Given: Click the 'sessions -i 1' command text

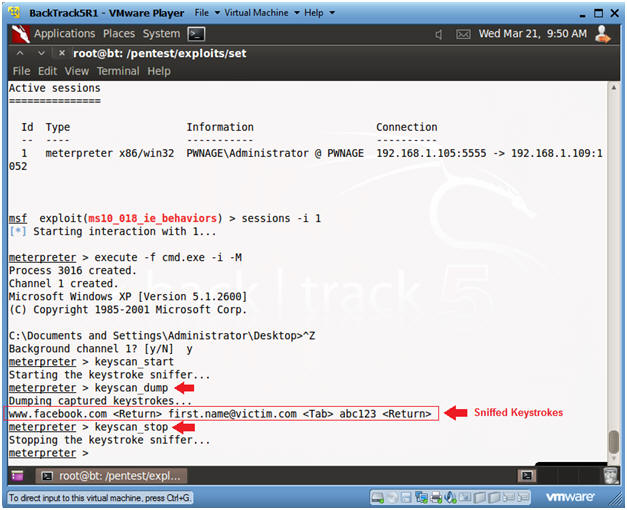Looking at the screenshot, I should [281, 219].
